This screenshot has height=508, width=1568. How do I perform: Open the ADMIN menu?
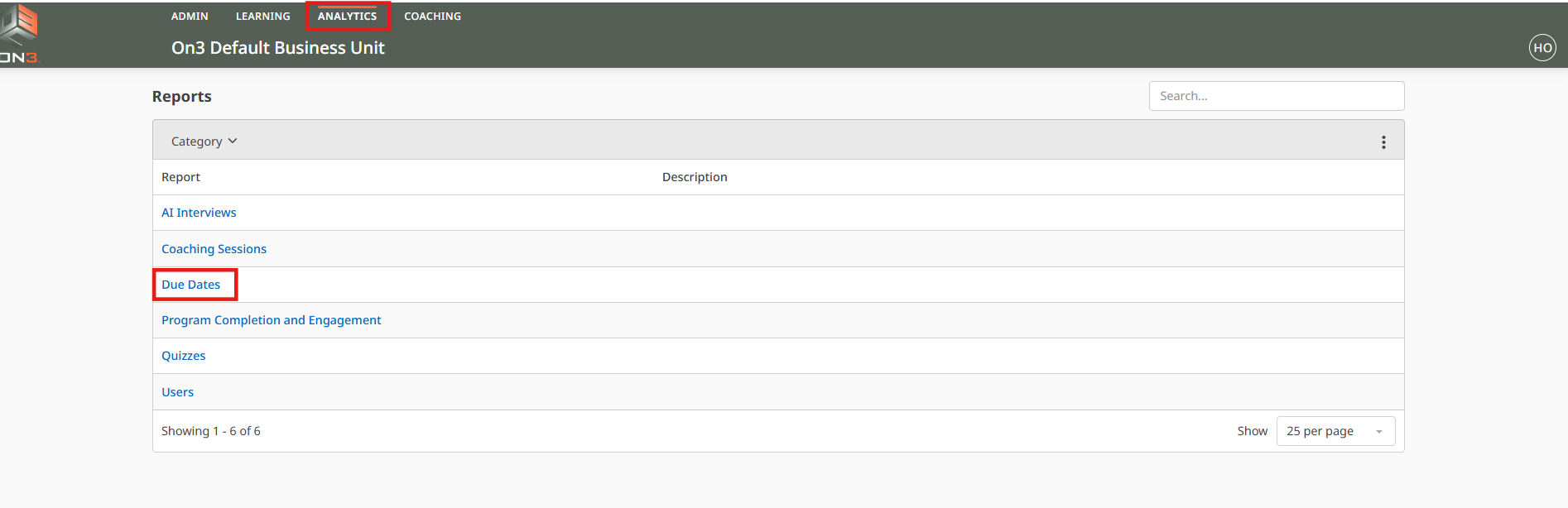point(190,17)
